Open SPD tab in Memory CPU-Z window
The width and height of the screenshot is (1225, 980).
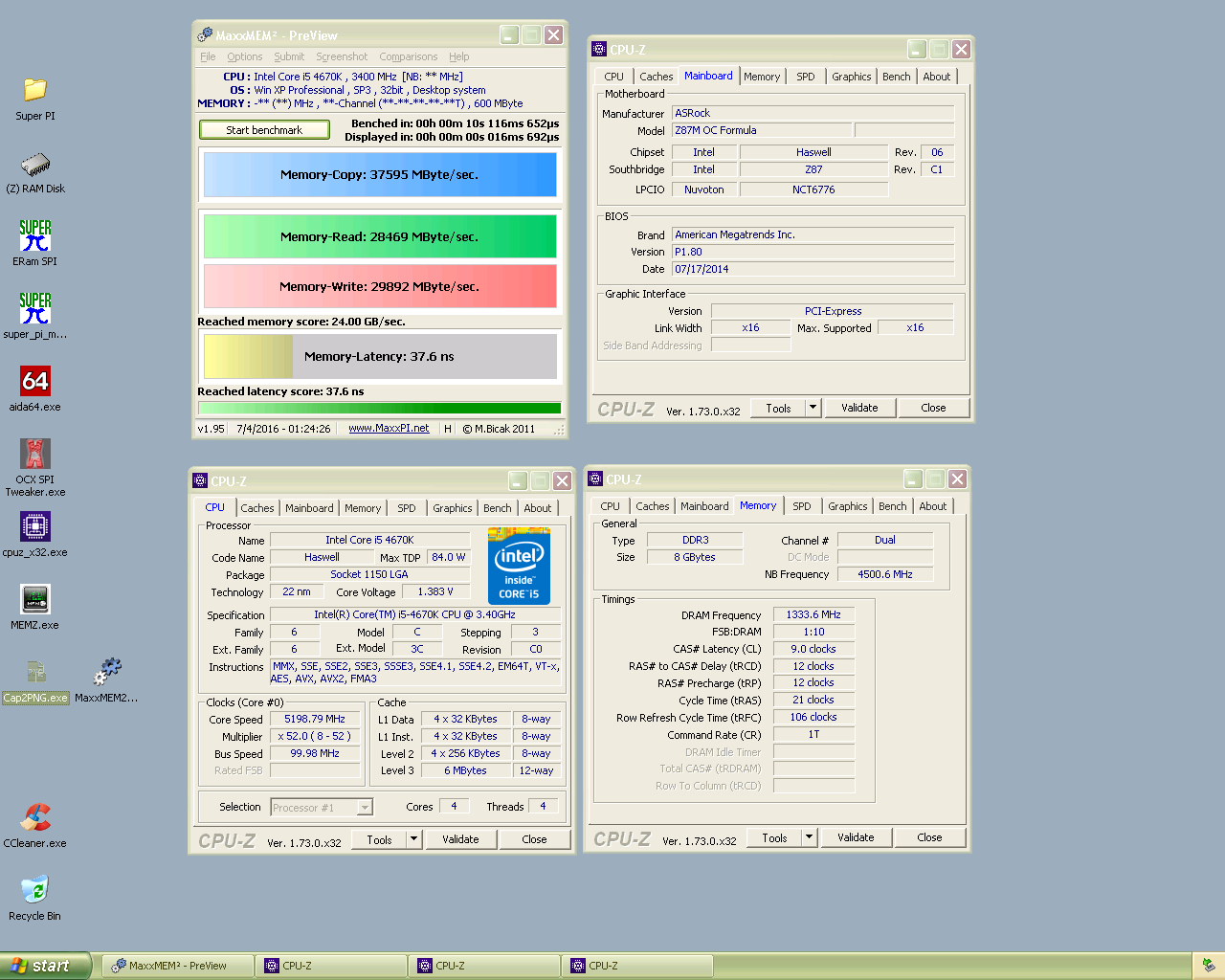(x=802, y=506)
